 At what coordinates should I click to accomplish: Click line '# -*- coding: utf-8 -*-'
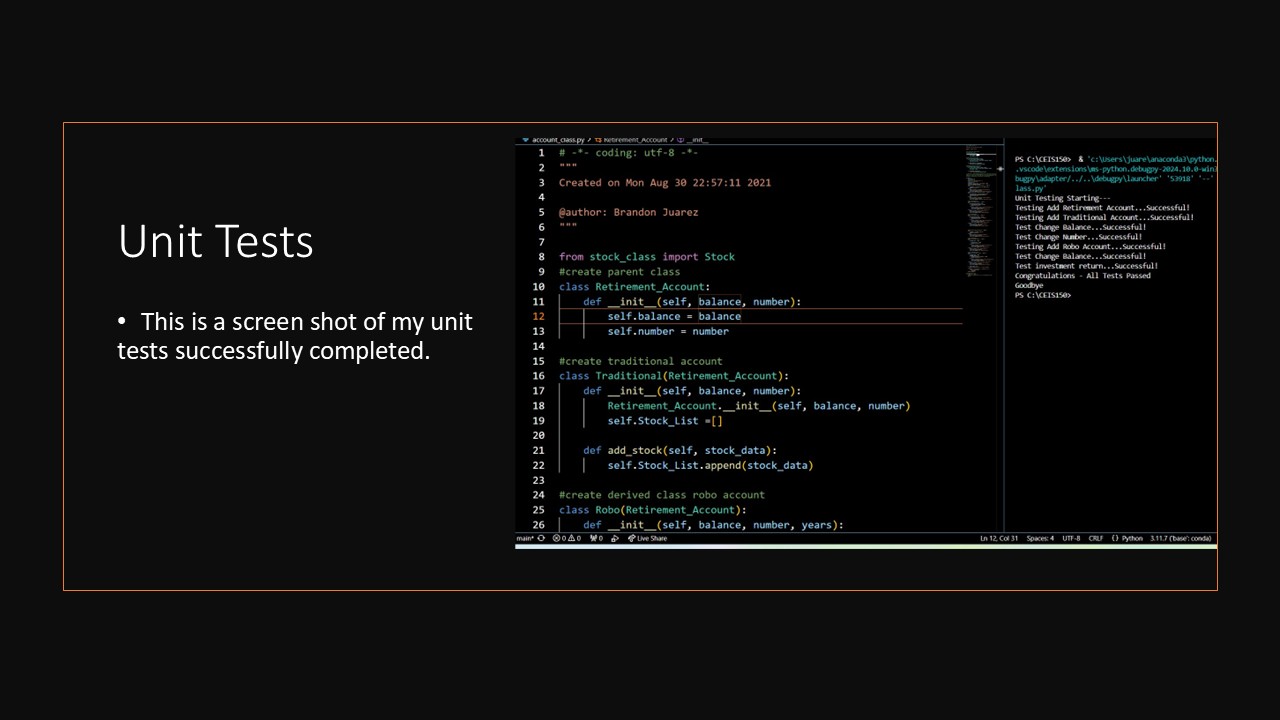[x=629, y=153]
